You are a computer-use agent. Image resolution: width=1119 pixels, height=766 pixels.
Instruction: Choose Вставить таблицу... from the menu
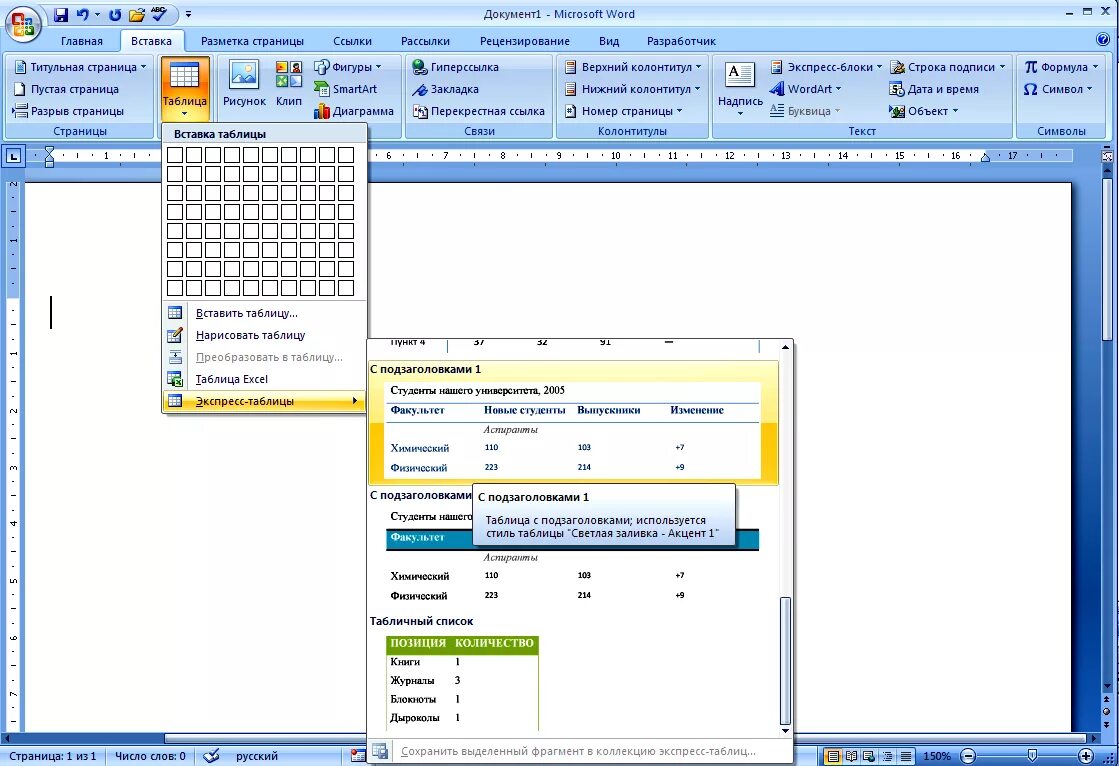(x=264, y=313)
